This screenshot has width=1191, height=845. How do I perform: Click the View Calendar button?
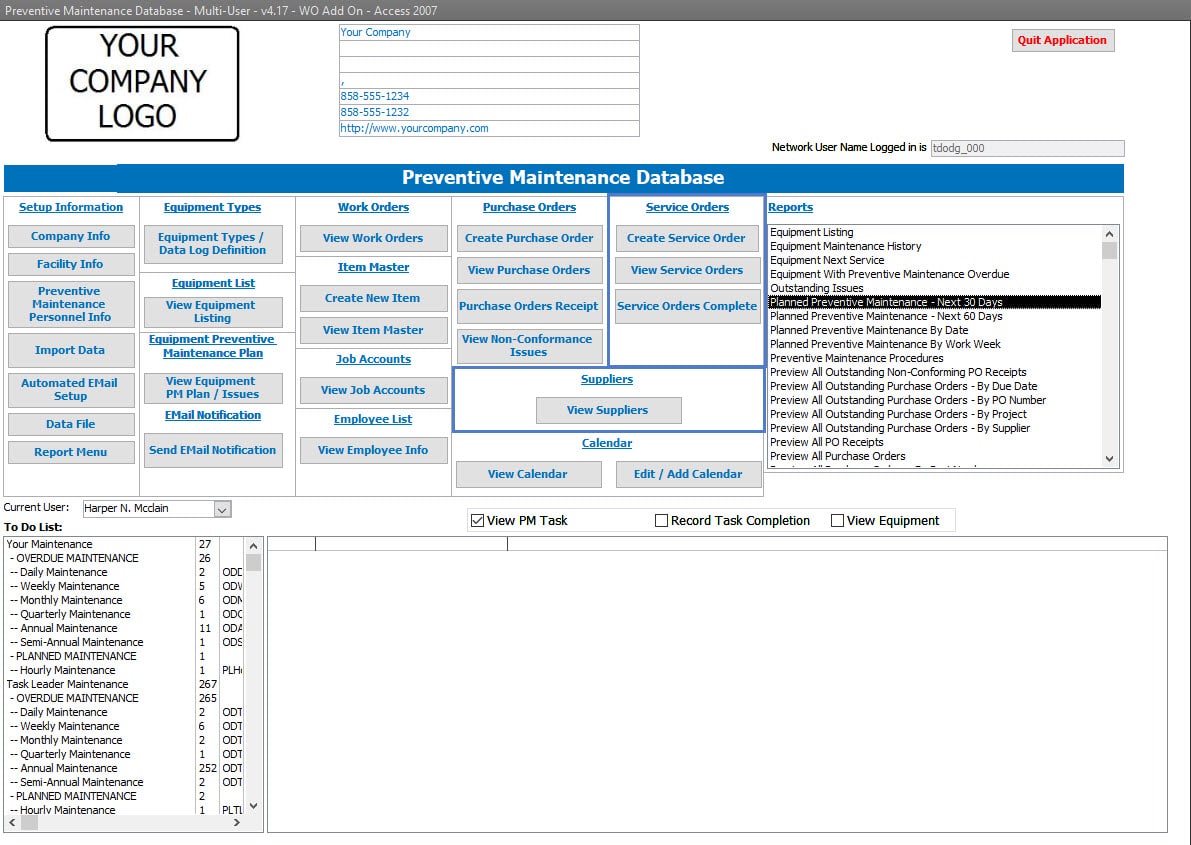click(x=528, y=474)
